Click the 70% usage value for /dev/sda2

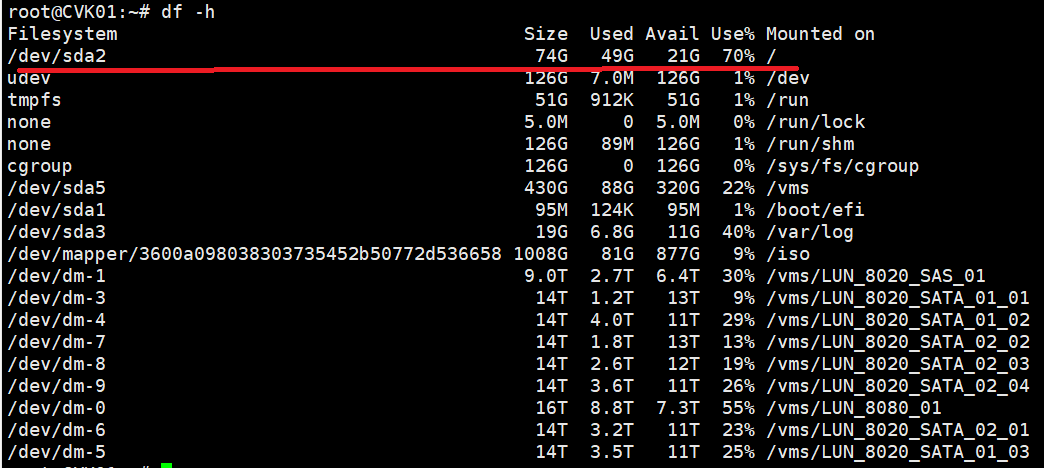tap(739, 56)
